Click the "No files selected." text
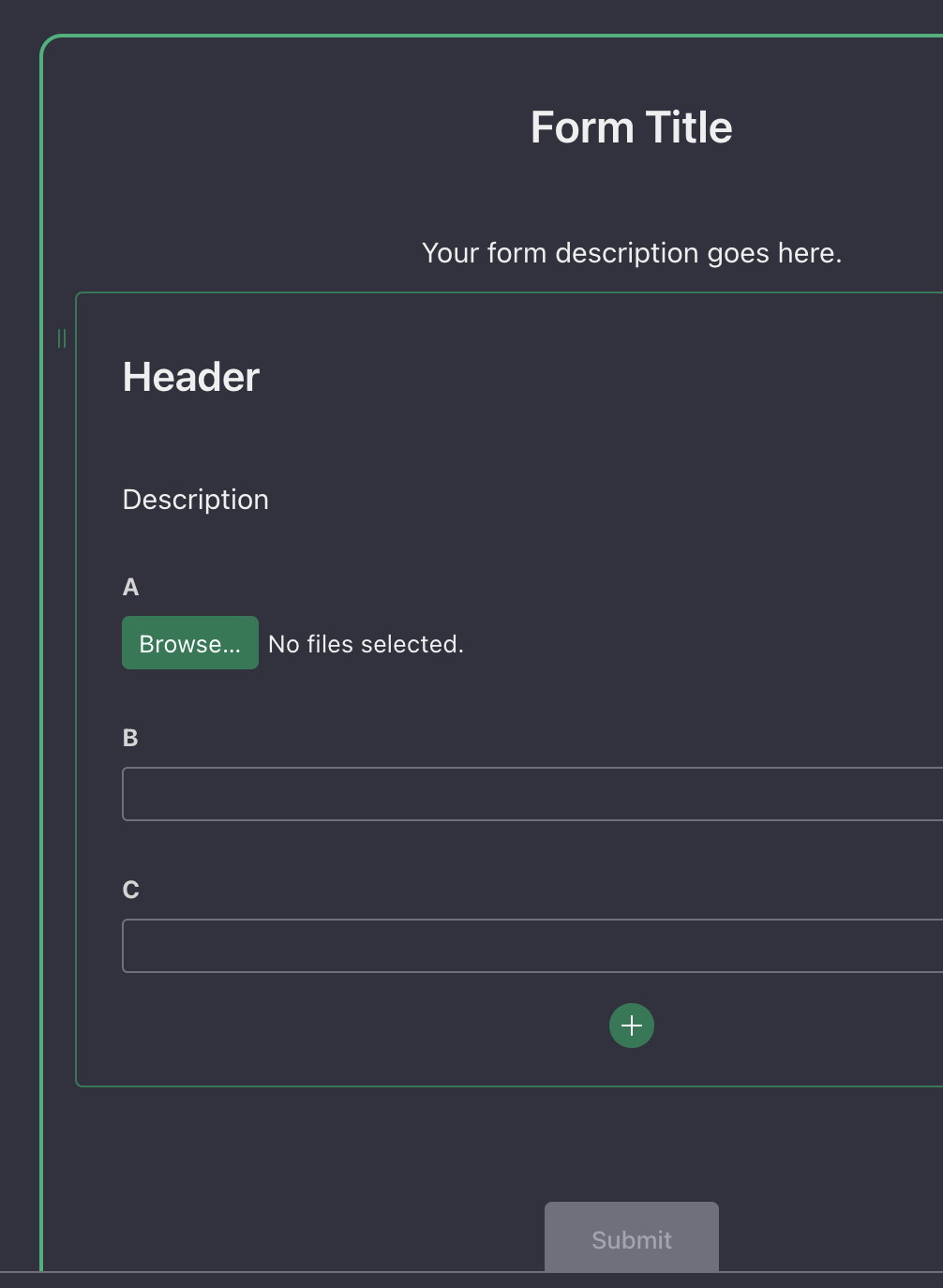This screenshot has width=943, height=1288. coord(366,644)
